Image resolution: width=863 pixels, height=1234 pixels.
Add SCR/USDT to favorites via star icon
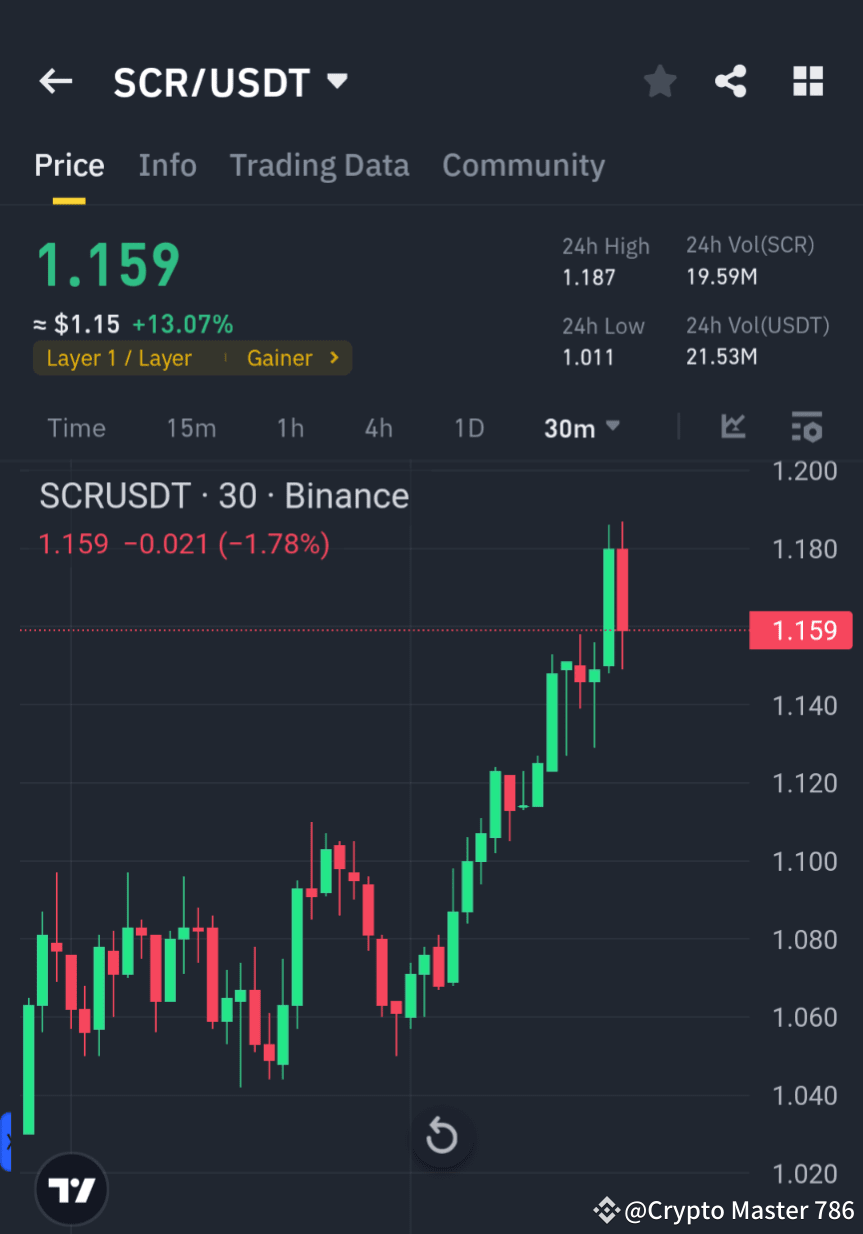pyautogui.click(x=659, y=81)
